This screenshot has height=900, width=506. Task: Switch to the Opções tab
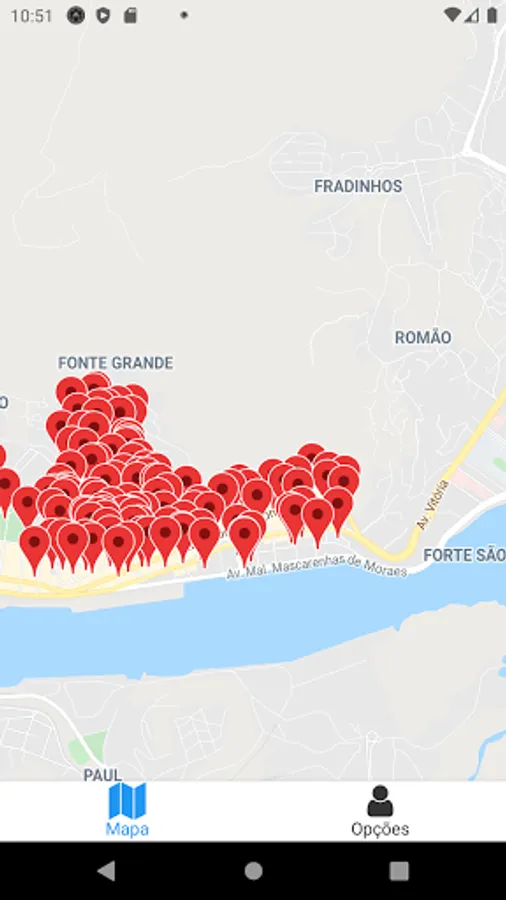click(x=380, y=811)
